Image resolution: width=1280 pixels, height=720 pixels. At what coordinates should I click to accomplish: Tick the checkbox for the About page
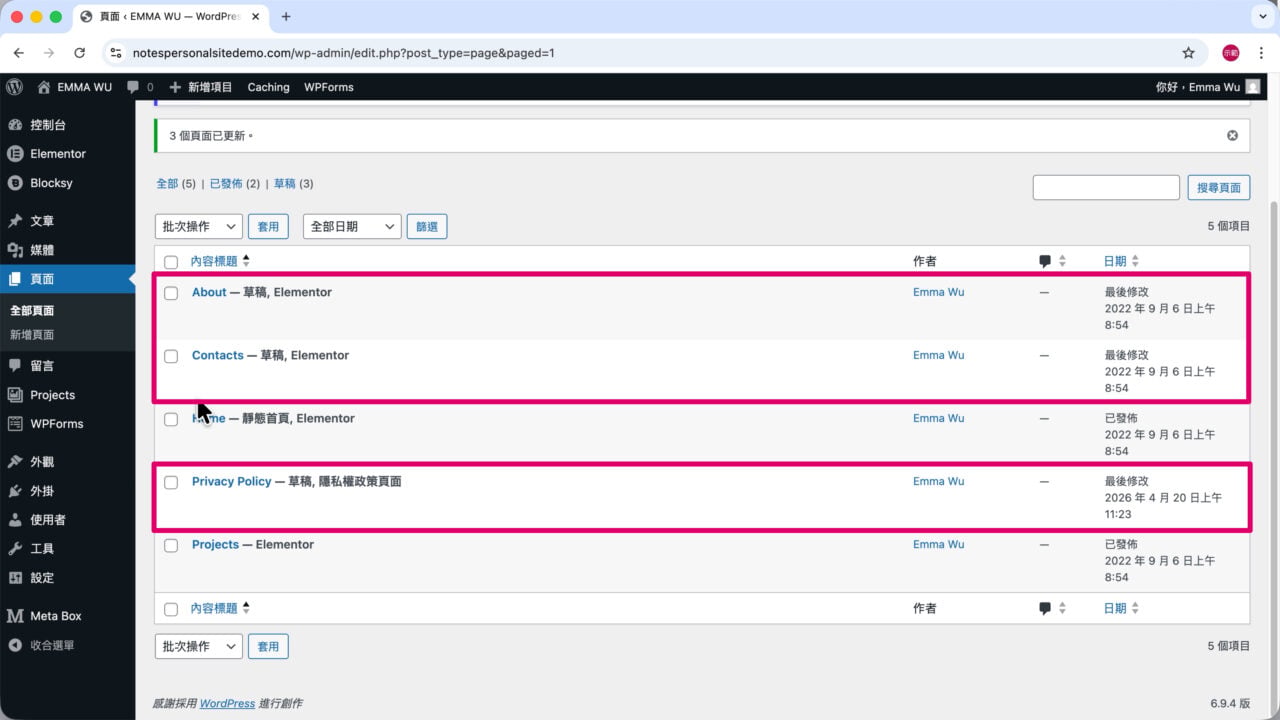[171, 293]
